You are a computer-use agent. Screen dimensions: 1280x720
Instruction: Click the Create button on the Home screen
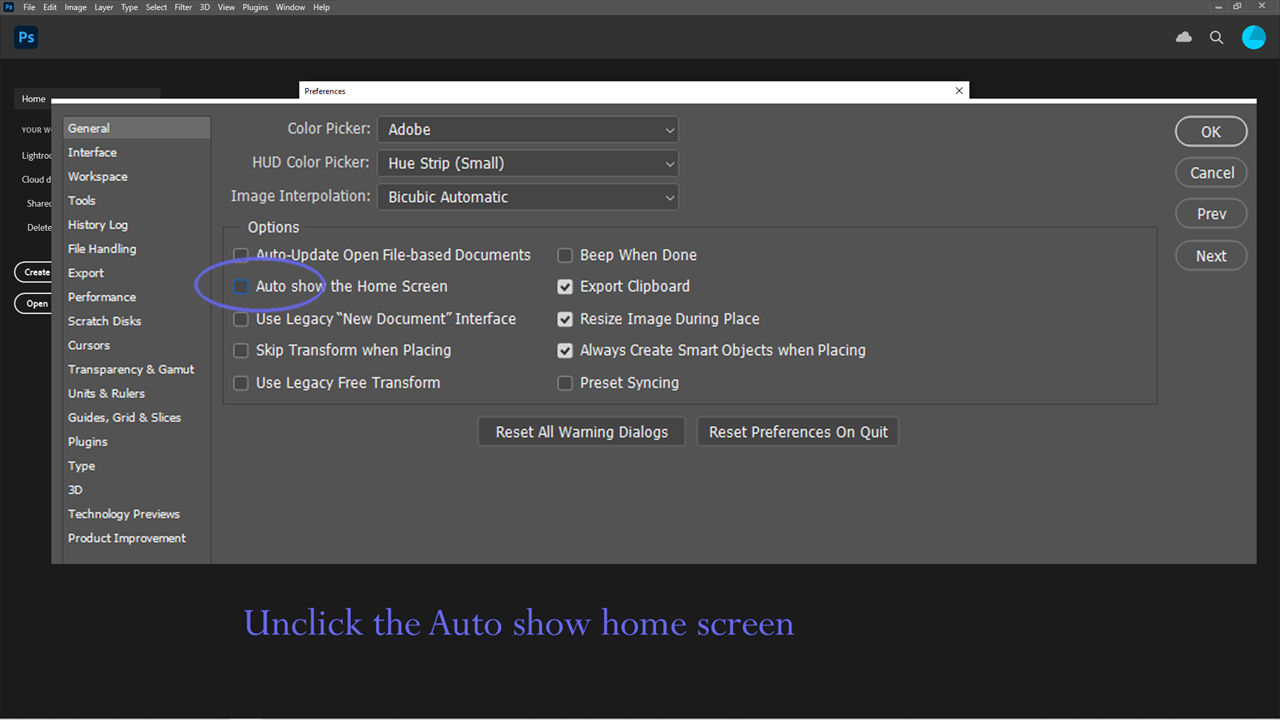(x=33, y=272)
